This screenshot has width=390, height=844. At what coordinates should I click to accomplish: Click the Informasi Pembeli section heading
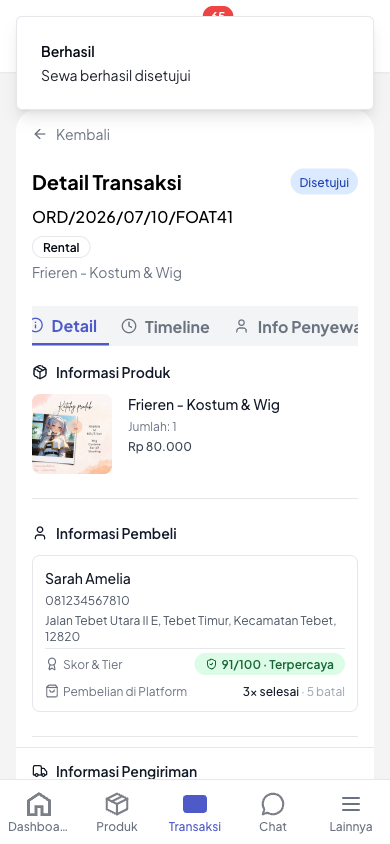point(116,533)
